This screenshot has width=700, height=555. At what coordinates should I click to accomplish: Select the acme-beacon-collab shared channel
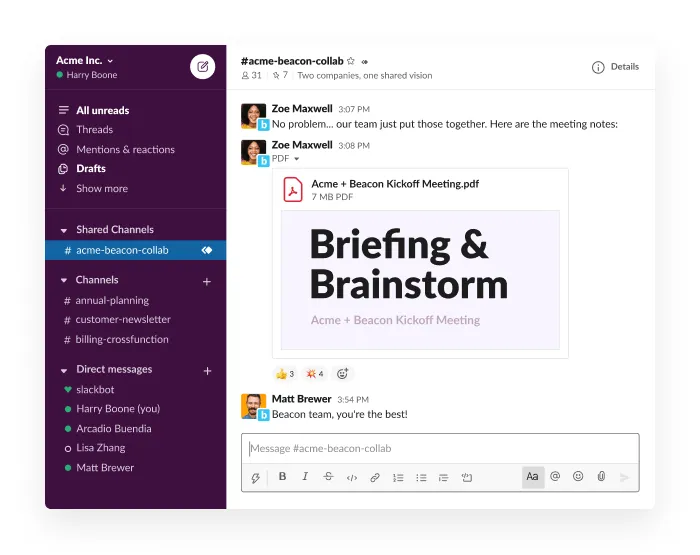pyautogui.click(x=135, y=250)
